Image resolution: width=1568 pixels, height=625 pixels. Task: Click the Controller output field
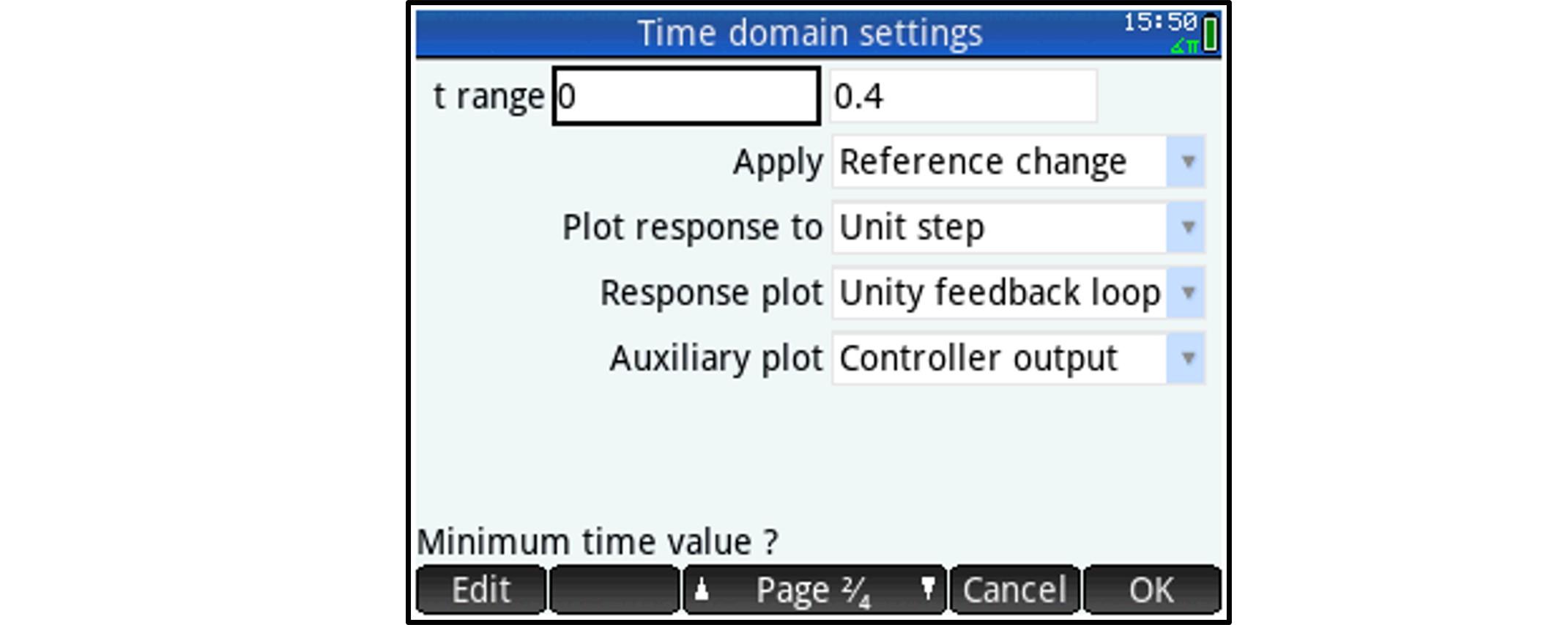pyautogui.click(x=999, y=358)
